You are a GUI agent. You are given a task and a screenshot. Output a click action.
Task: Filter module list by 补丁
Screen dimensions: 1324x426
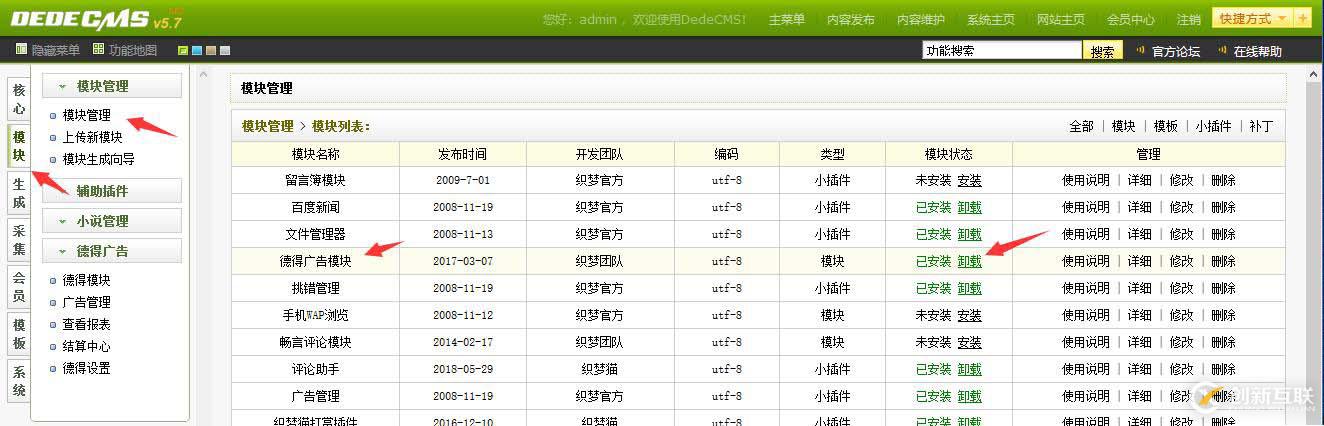(1261, 126)
